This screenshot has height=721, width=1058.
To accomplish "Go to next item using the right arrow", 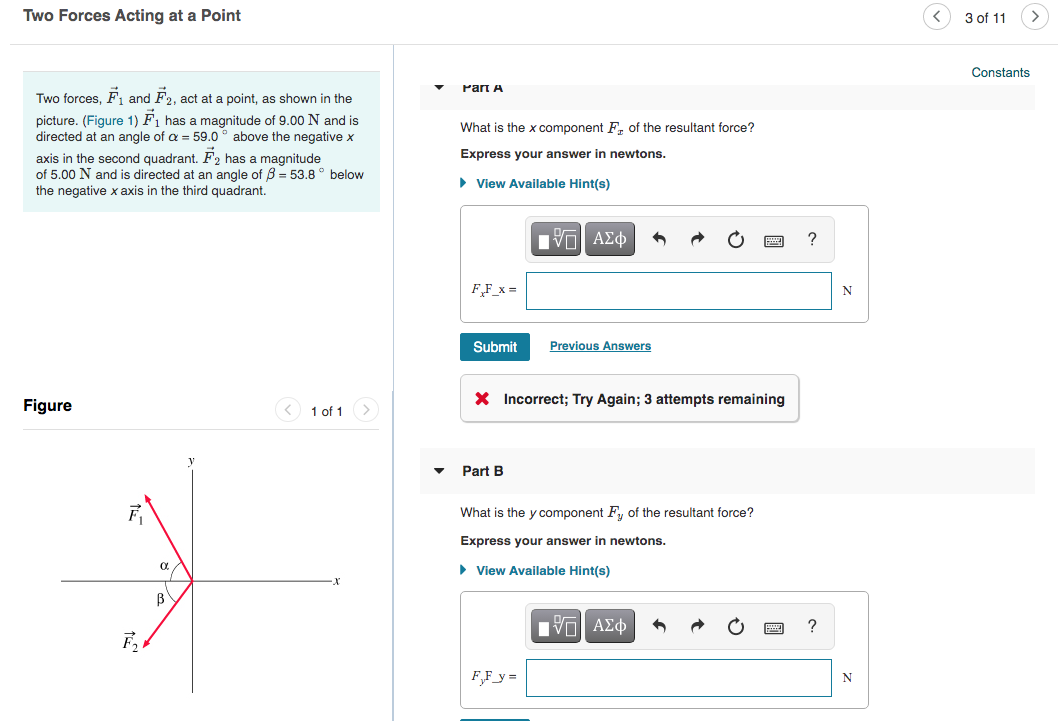I will coord(1035,17).
